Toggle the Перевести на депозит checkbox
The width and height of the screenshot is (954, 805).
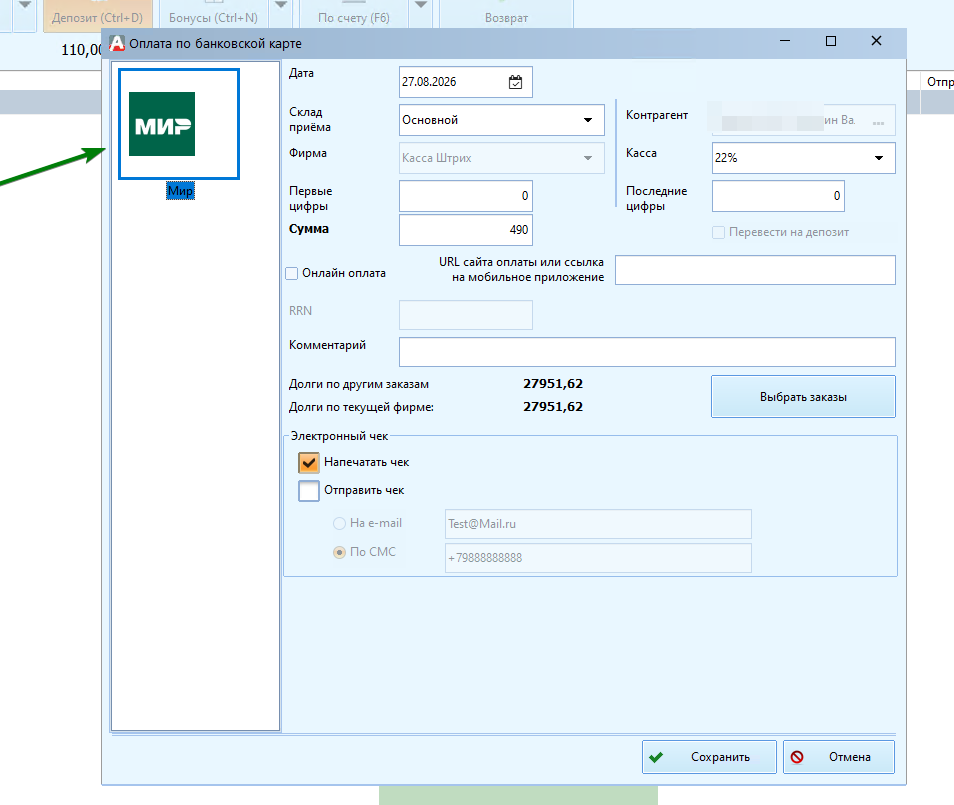point(719,232)
